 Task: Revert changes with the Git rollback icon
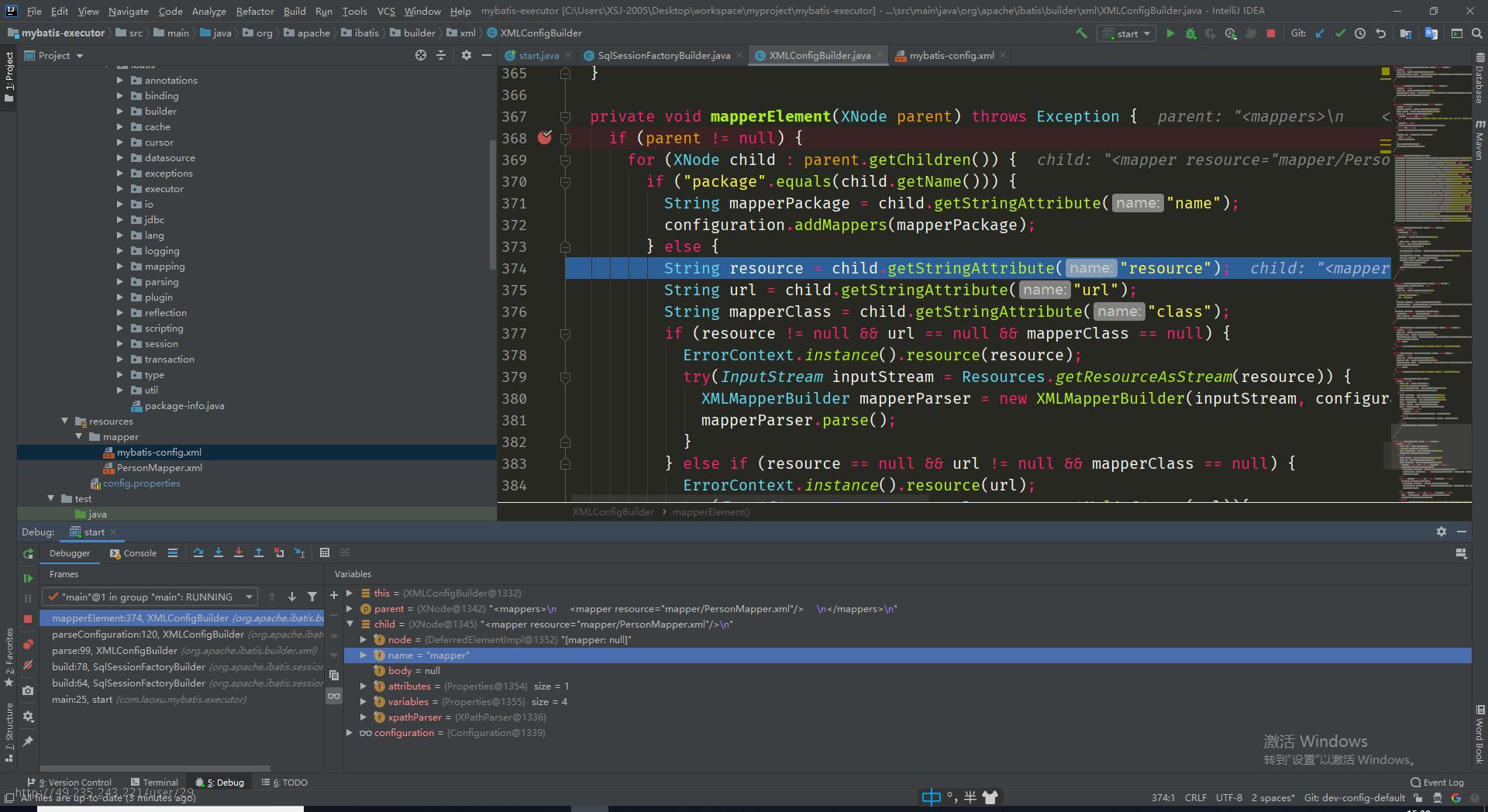1380,33
